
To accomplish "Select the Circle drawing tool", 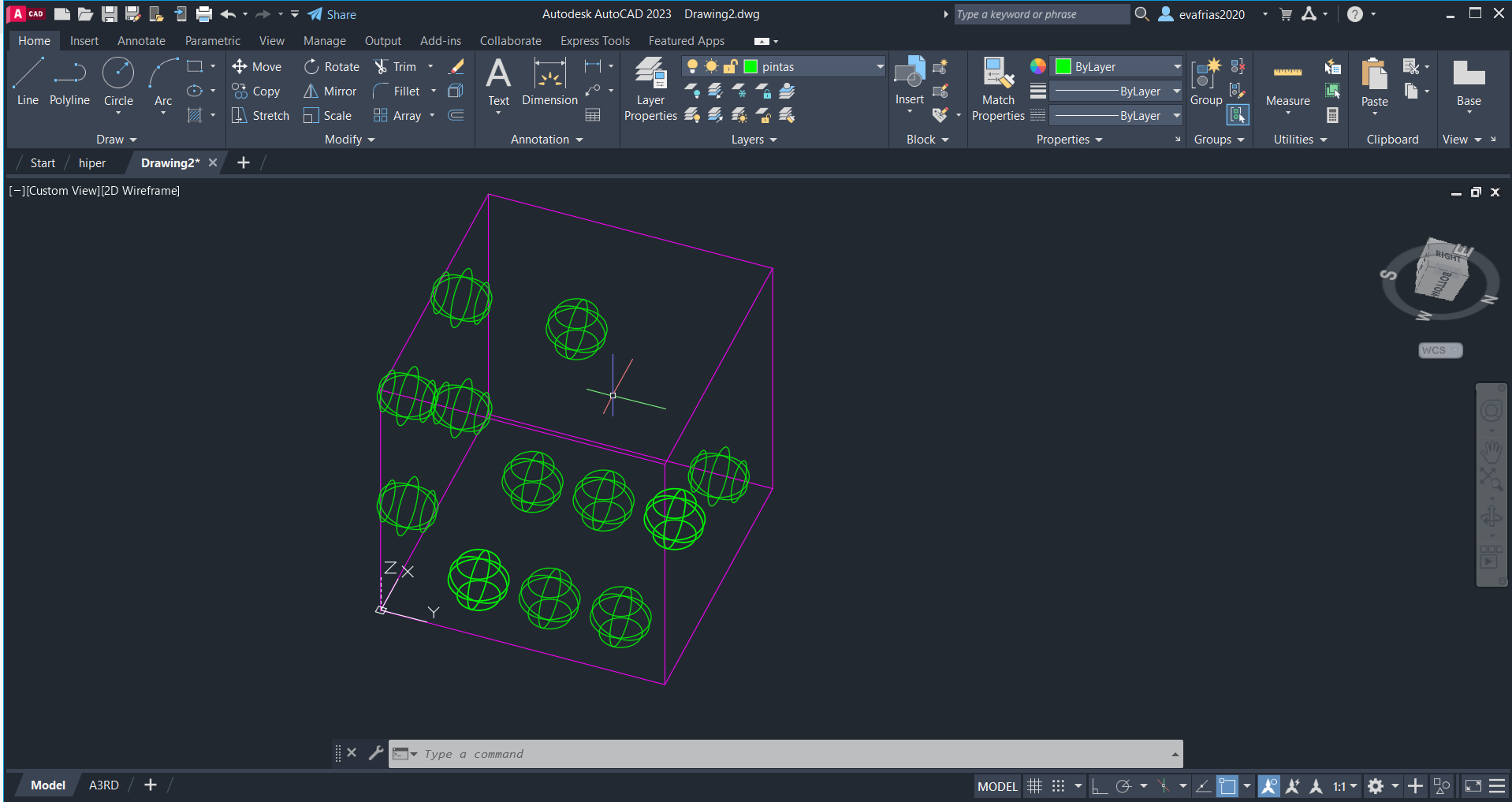I will (x=118, y=80).
